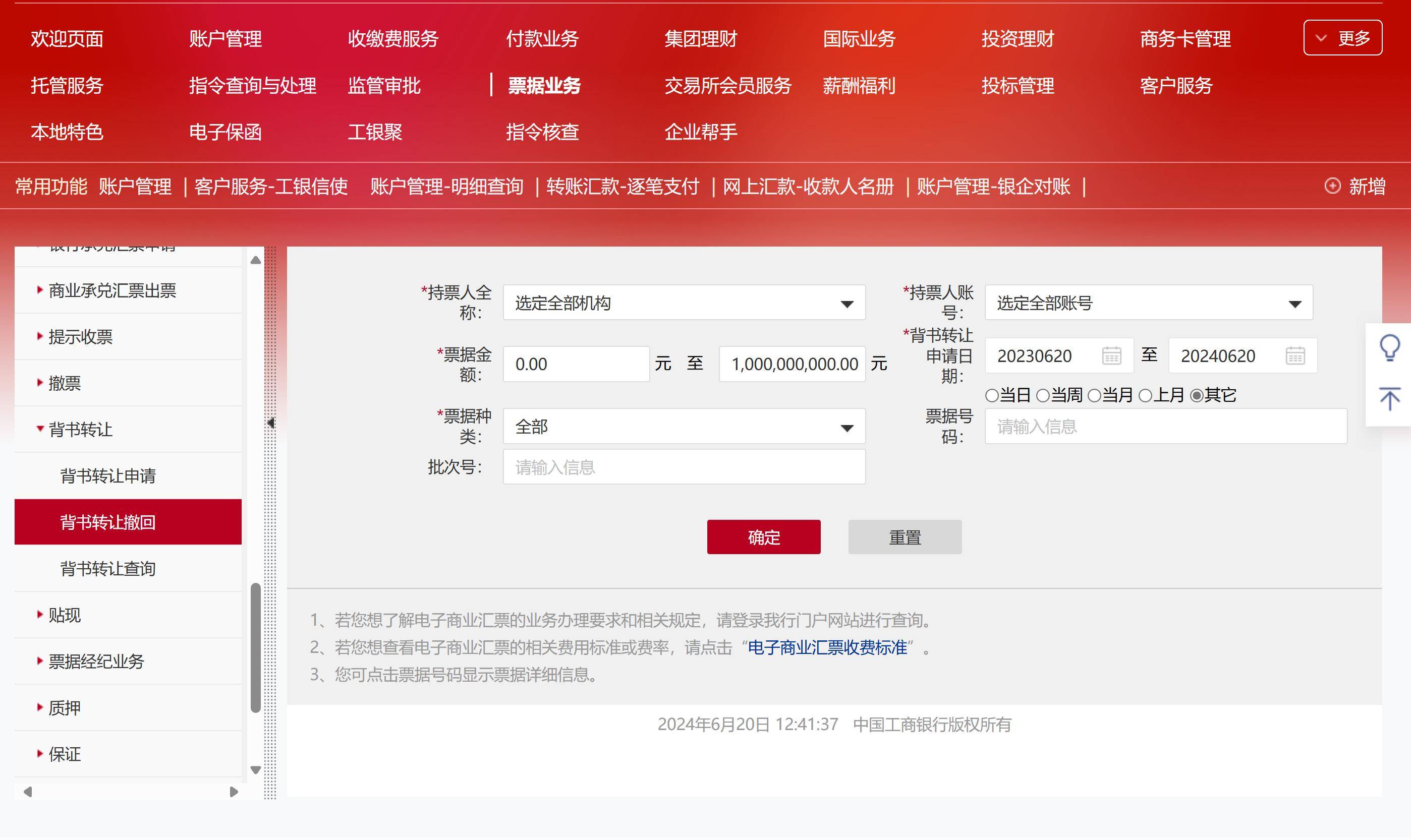
Task: Open 背书转让查询 in the sidebar
Action: [x=107, y=568]
